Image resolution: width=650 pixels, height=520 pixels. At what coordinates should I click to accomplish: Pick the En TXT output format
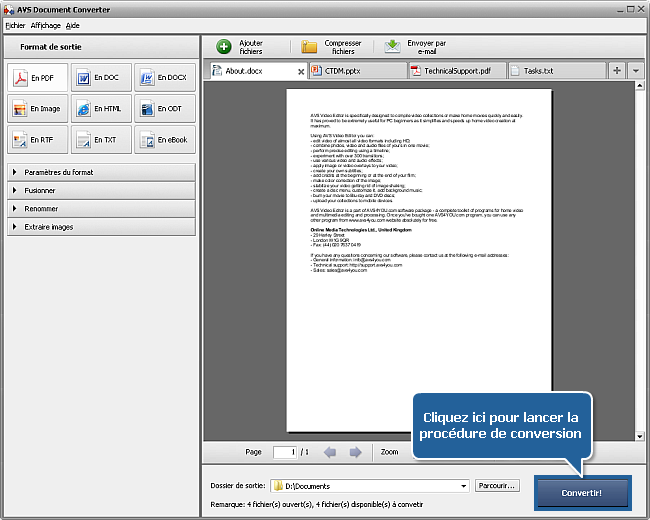click(101, 140)
